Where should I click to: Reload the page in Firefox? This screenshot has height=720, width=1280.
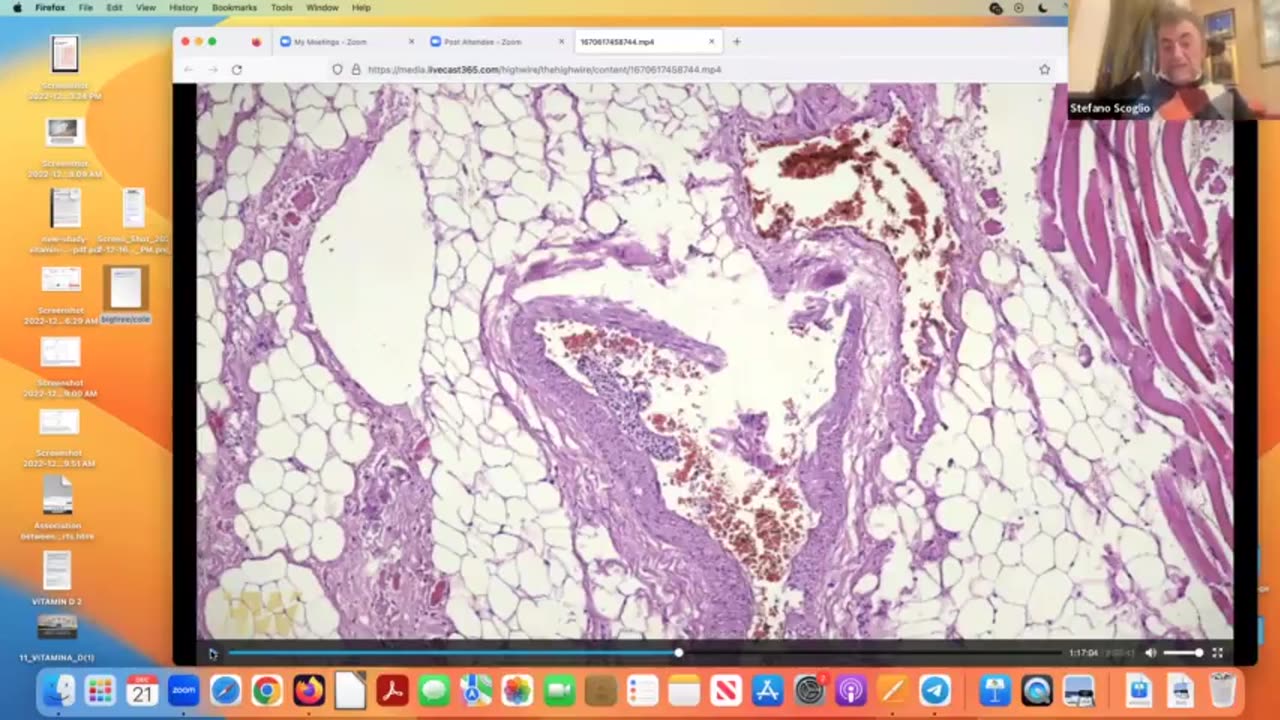[x=237, y=70]
